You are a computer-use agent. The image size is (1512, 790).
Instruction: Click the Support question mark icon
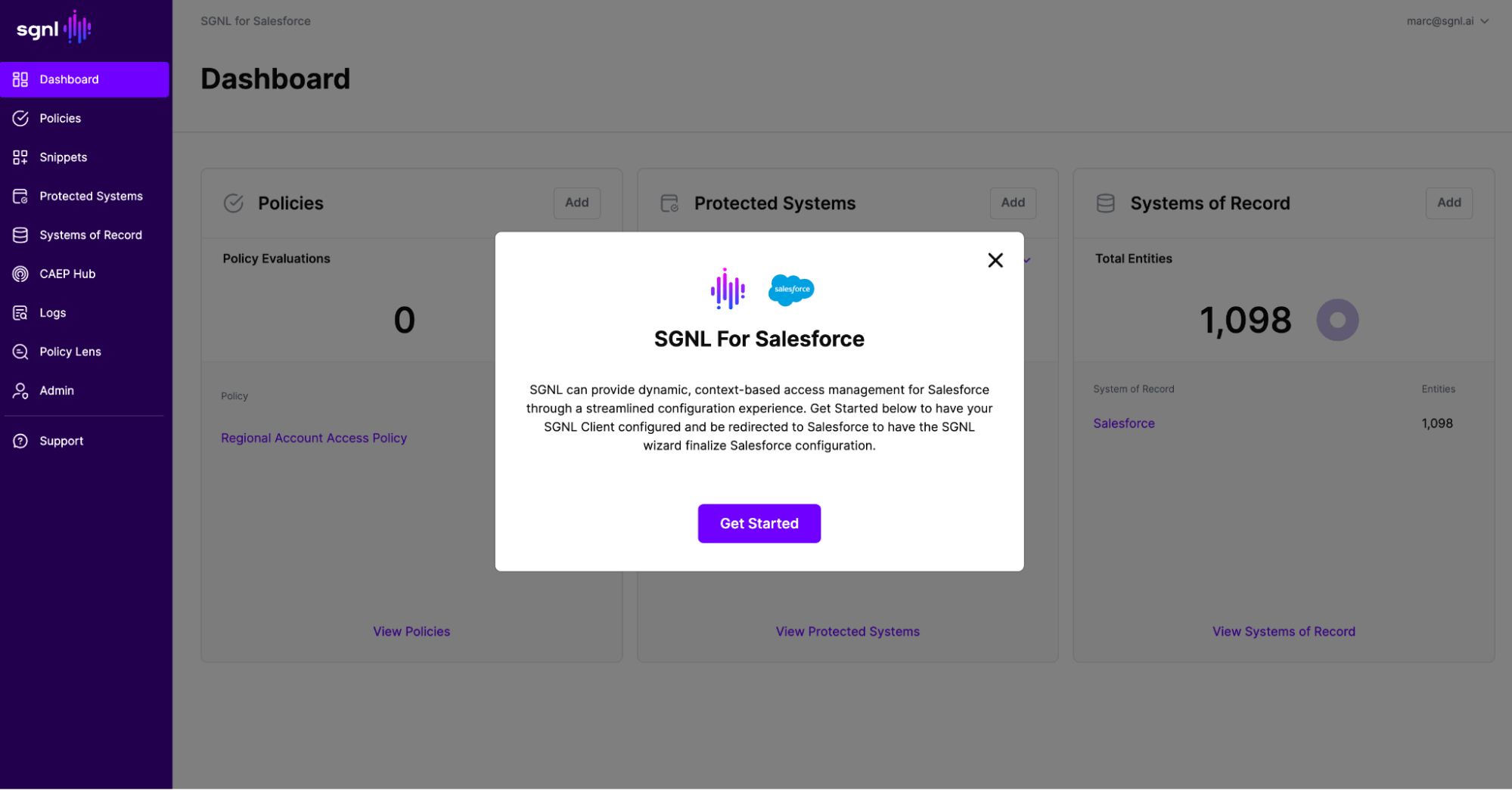click(x=20, y=441)
